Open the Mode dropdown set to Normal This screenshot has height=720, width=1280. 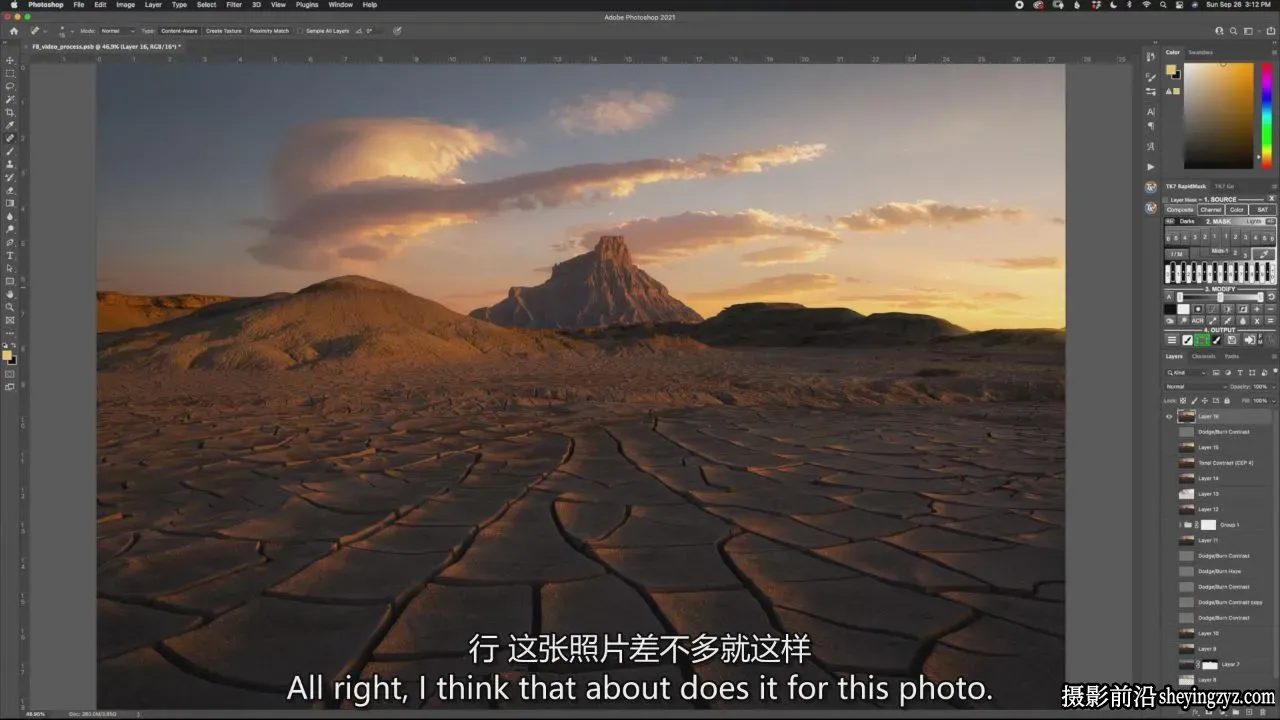pyautogui.click(x=118, y=31)
